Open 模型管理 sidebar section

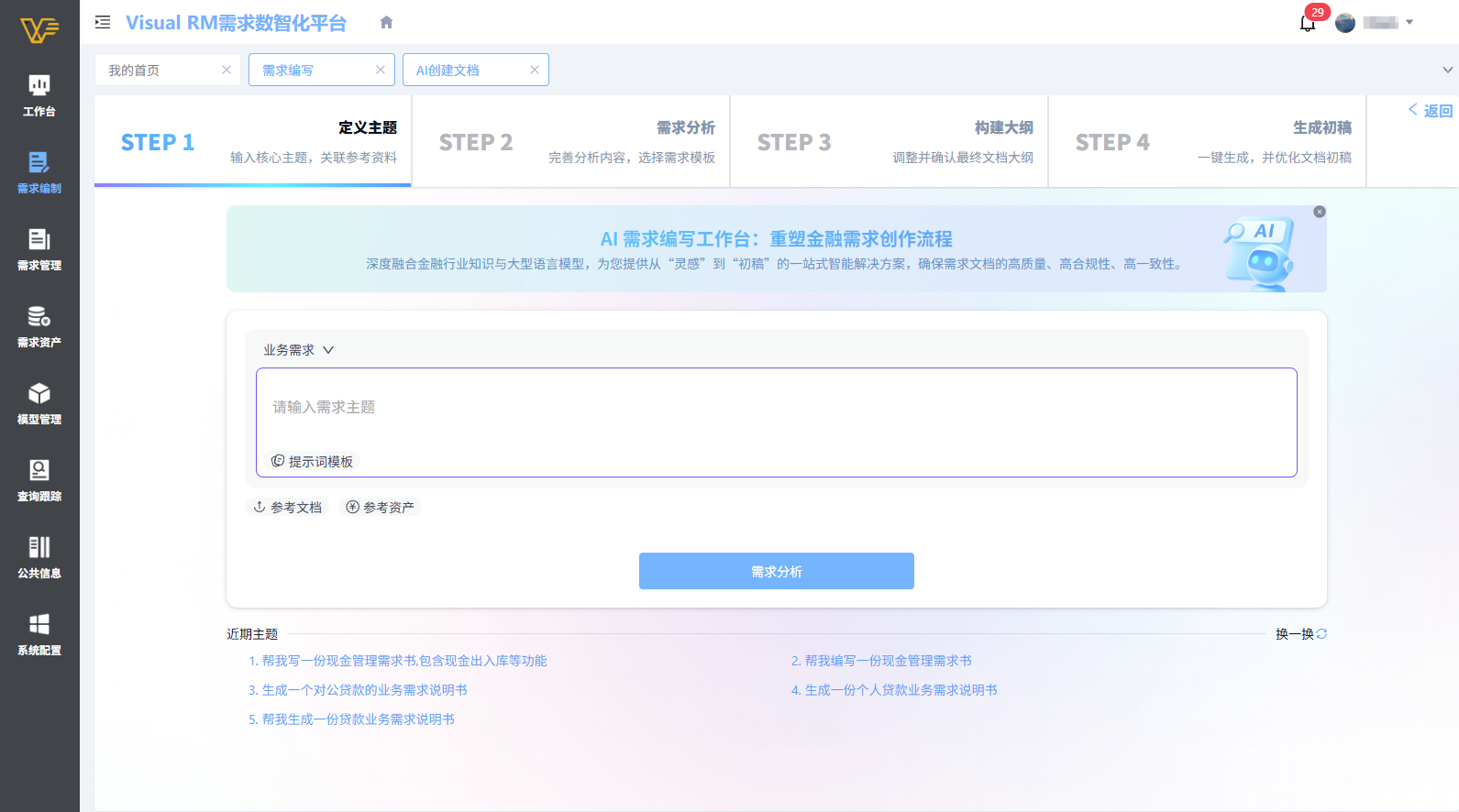point(39,404)
